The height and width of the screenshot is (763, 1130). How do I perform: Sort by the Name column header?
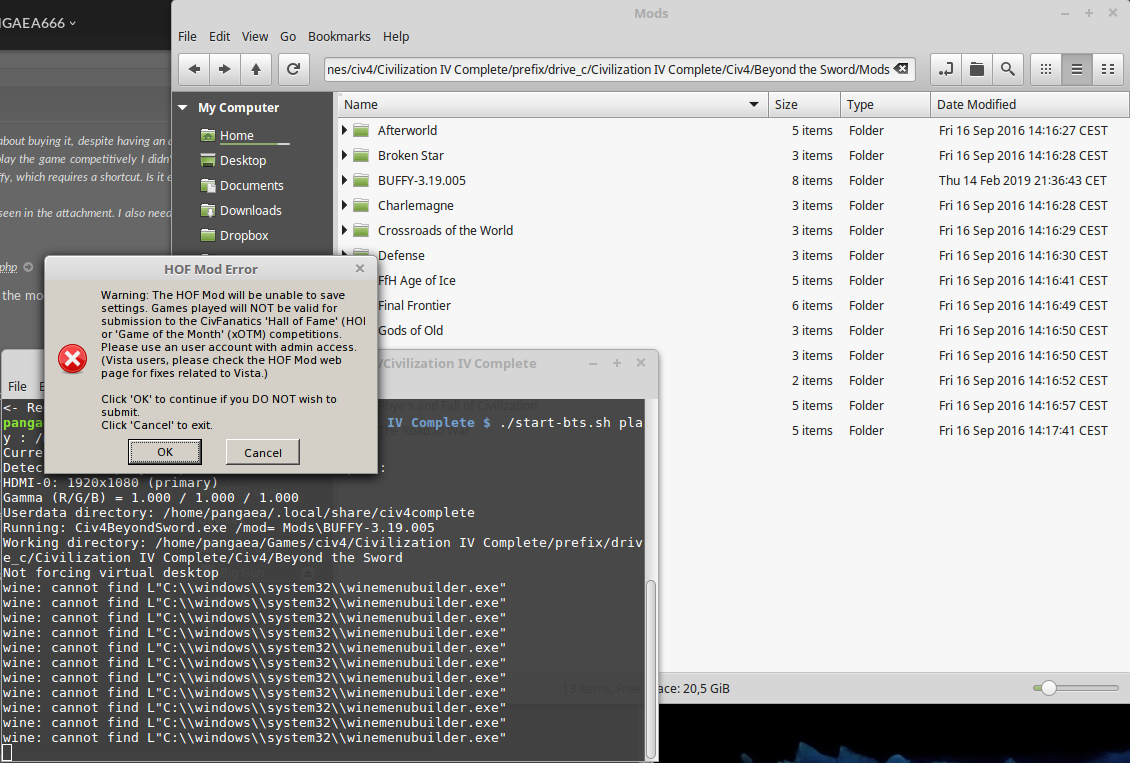553,104
